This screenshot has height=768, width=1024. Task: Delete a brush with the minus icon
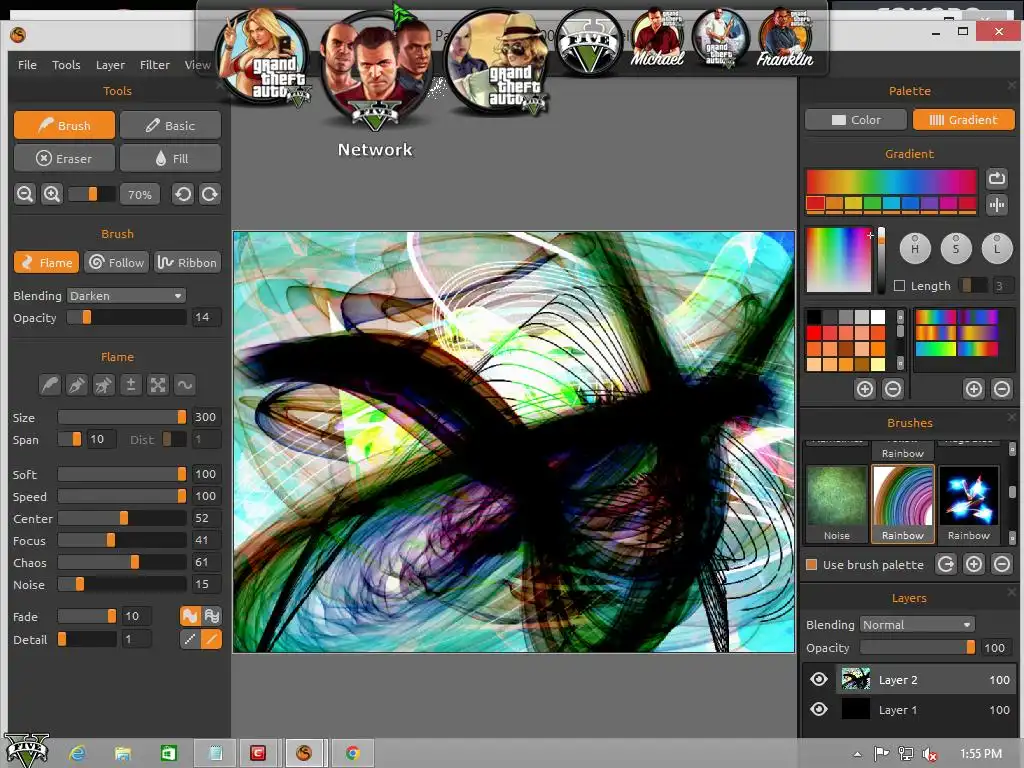(1002, 564)
